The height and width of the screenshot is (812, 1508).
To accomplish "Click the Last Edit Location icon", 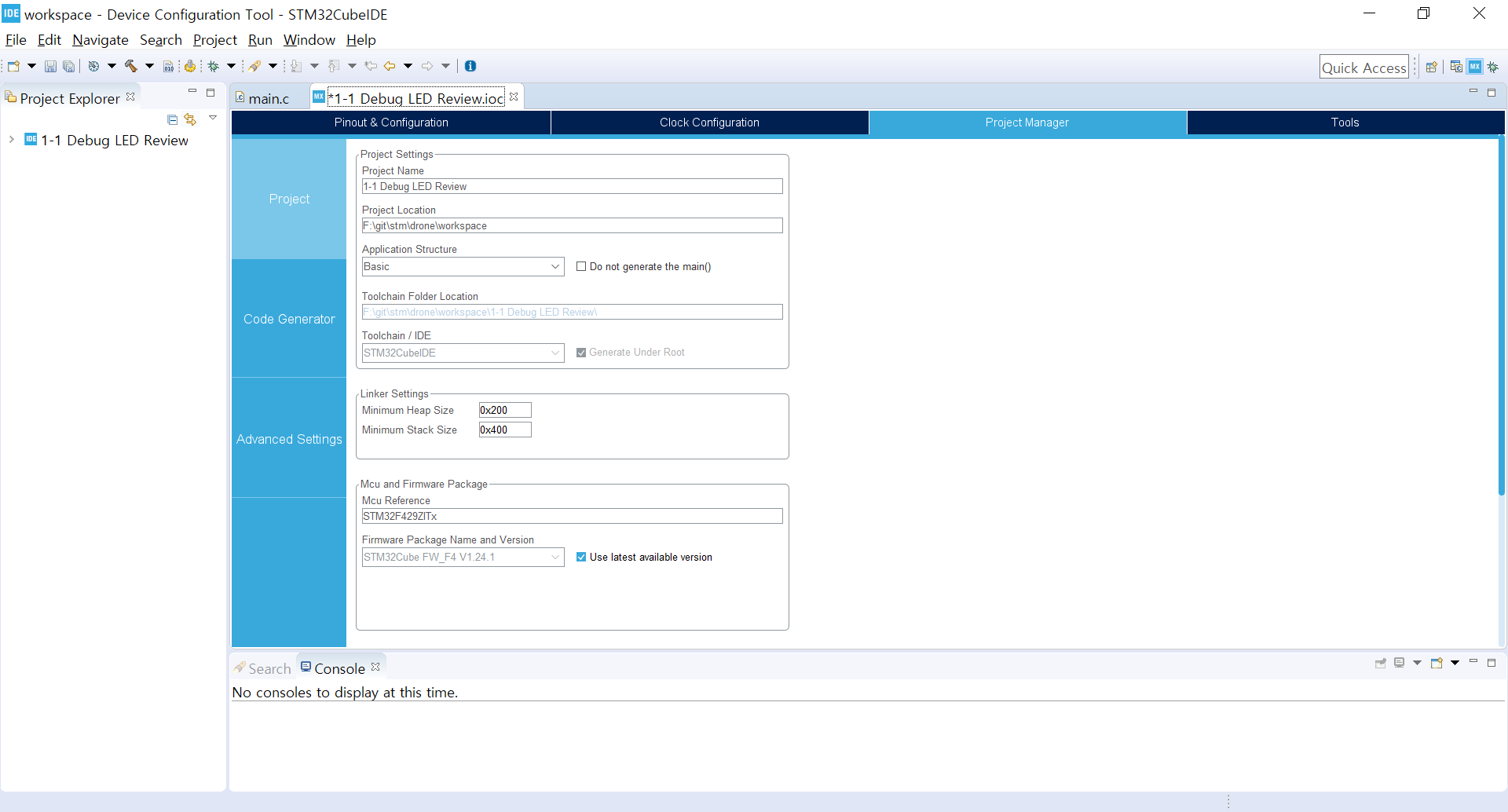I will tap(371, 66).
